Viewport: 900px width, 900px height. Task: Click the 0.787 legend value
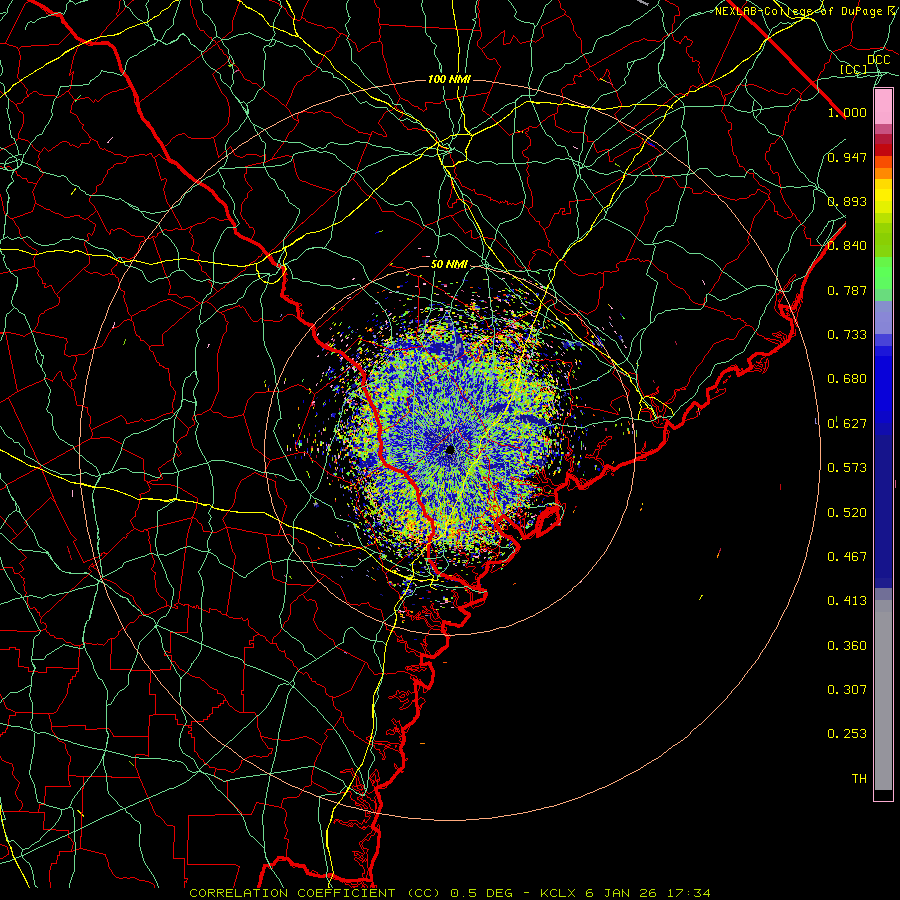click(847, 290)
